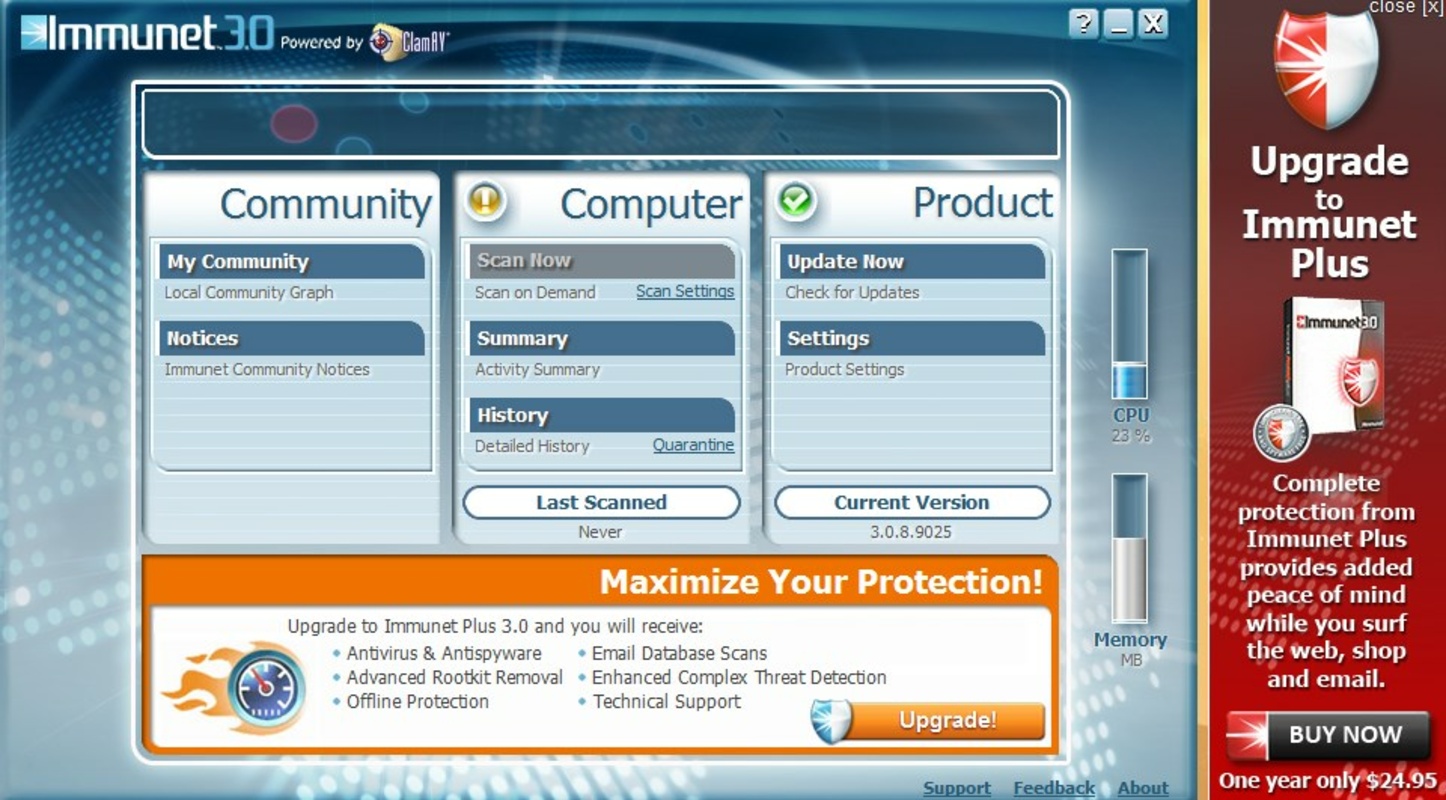Open My Community

pos(292,262)
